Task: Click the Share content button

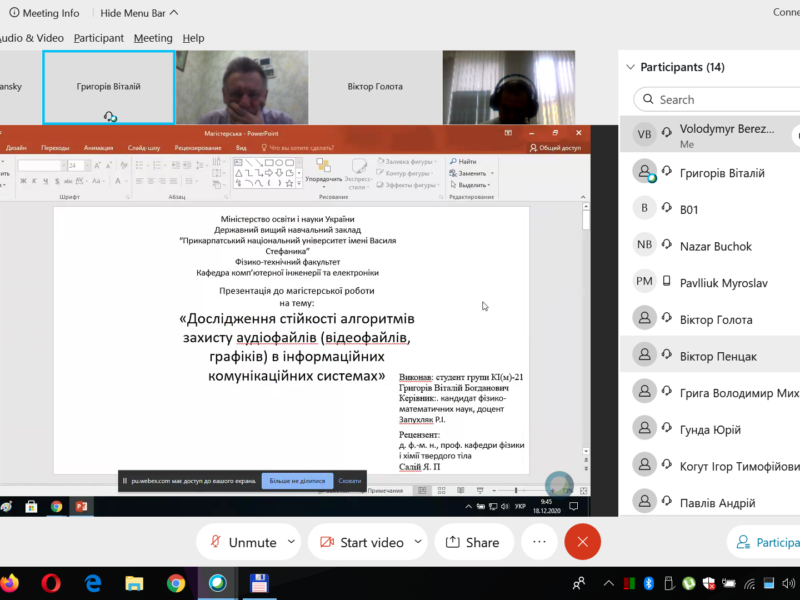Action: pos(473,542)
